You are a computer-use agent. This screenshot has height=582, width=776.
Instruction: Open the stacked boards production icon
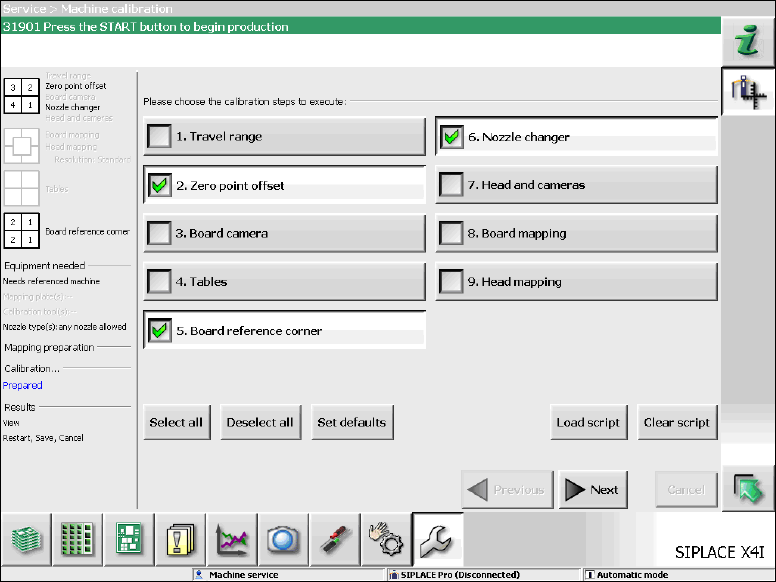26,539
